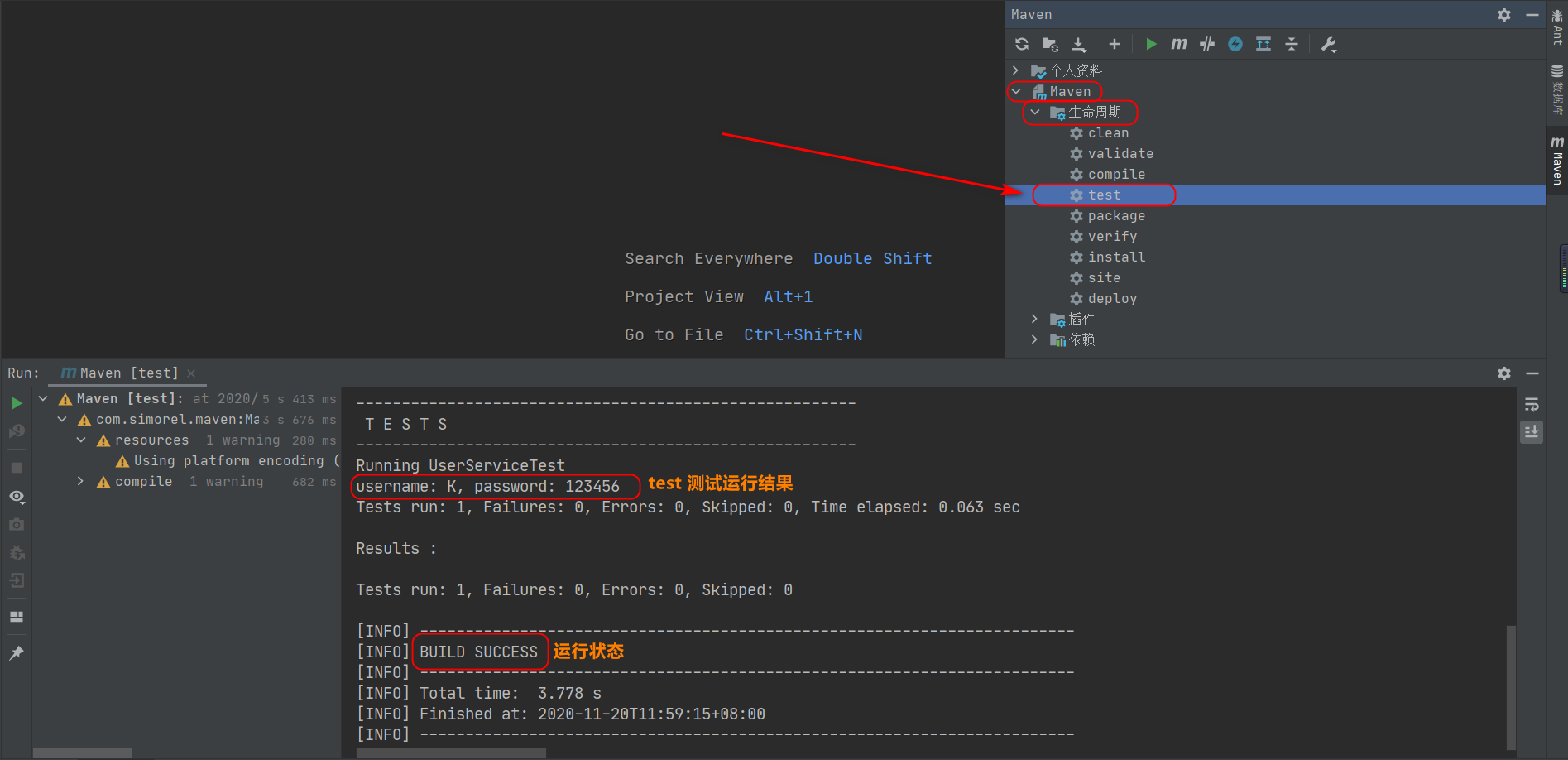Toggle Maven offline mode

coord(1207,44)
